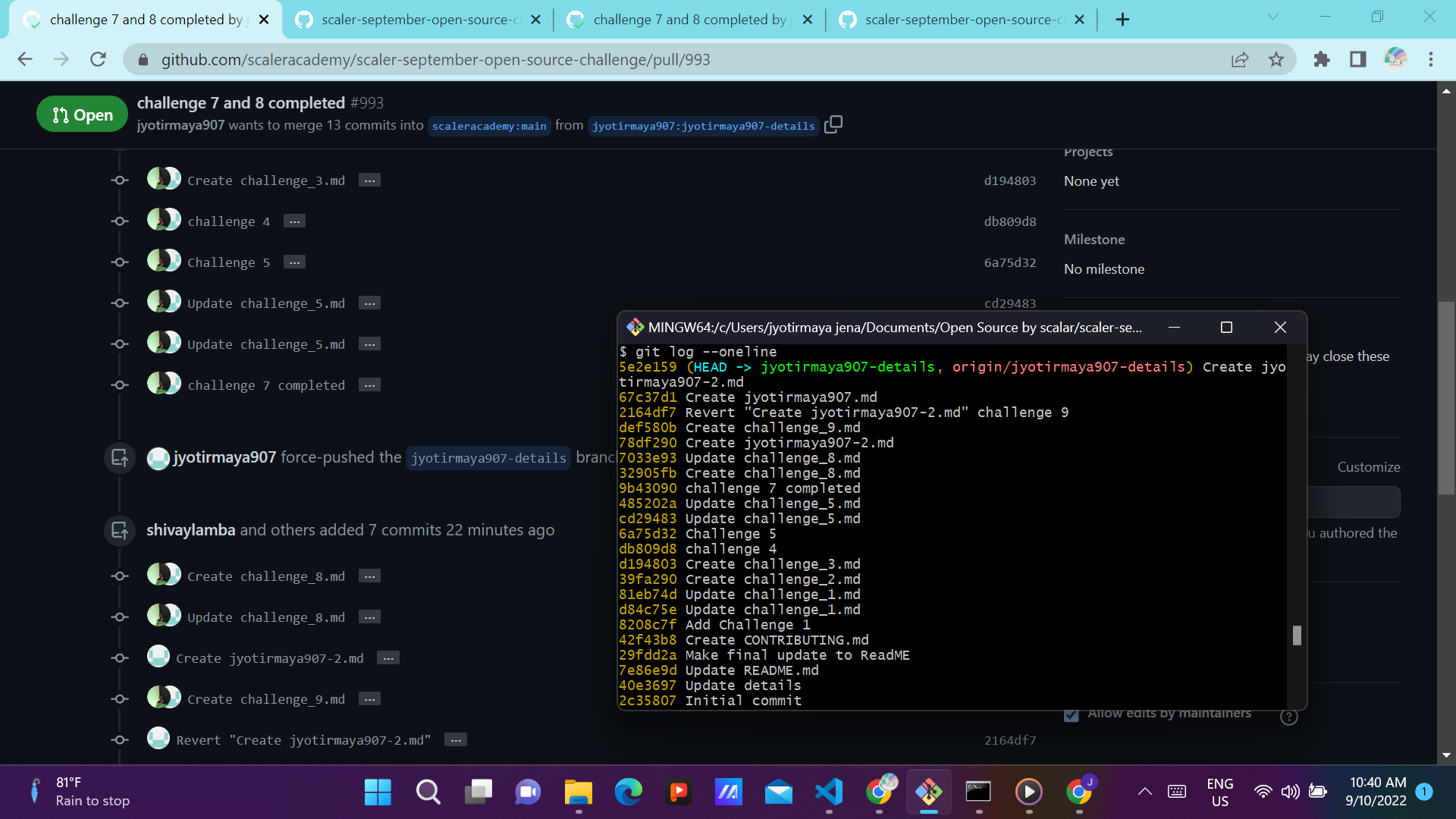This screenshot has width=1456, height=819.
Task: Click the Git Bash terminal scrollbar thumb
Action: pos(1297,635)
